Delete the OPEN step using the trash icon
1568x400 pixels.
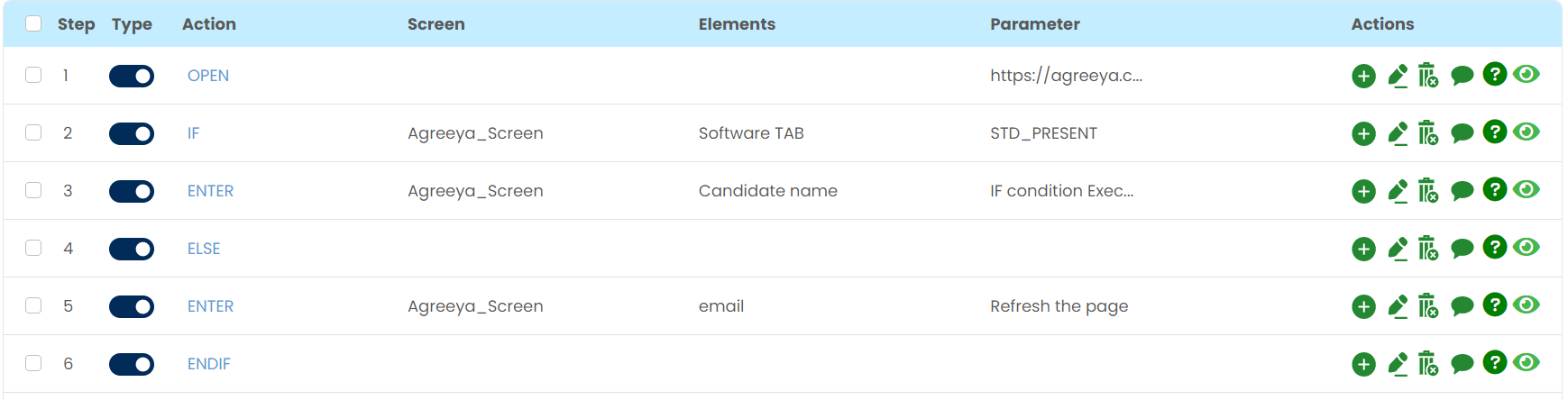[x=1427, y=76]
